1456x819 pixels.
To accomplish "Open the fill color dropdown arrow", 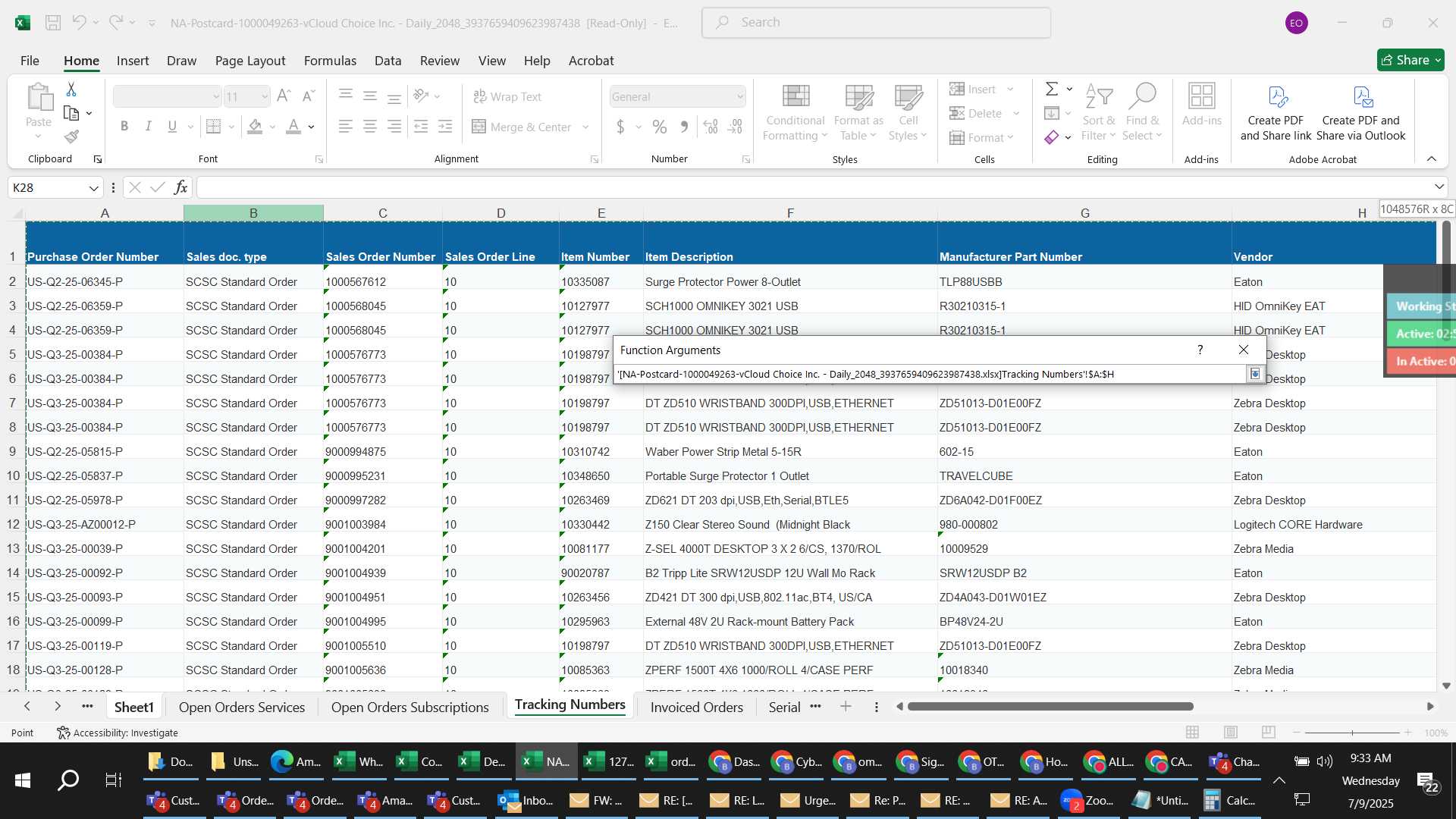I will 272,127.
